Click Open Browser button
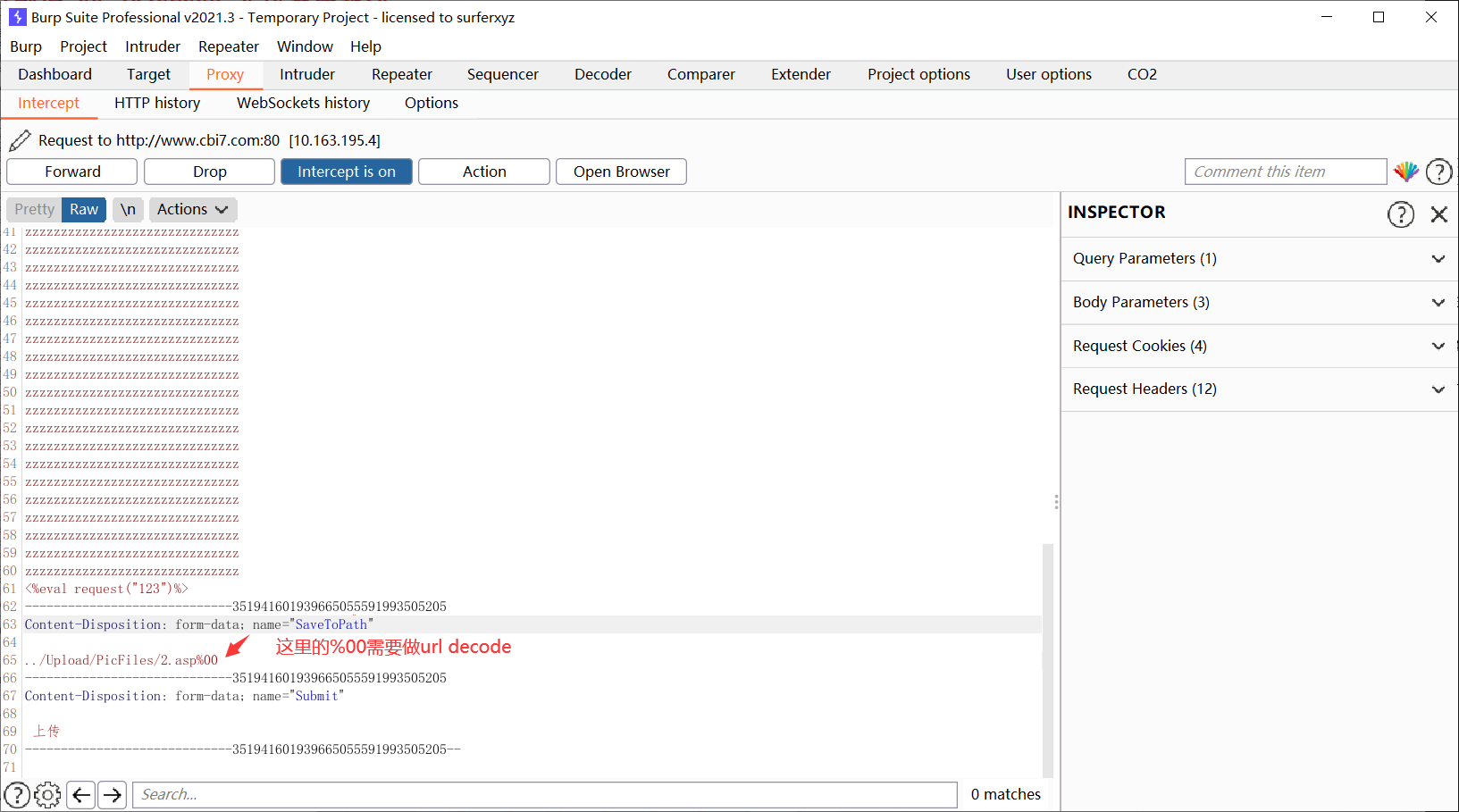Image resolution: width=1459 pixels, height=812 pixels. coord(622,172)
